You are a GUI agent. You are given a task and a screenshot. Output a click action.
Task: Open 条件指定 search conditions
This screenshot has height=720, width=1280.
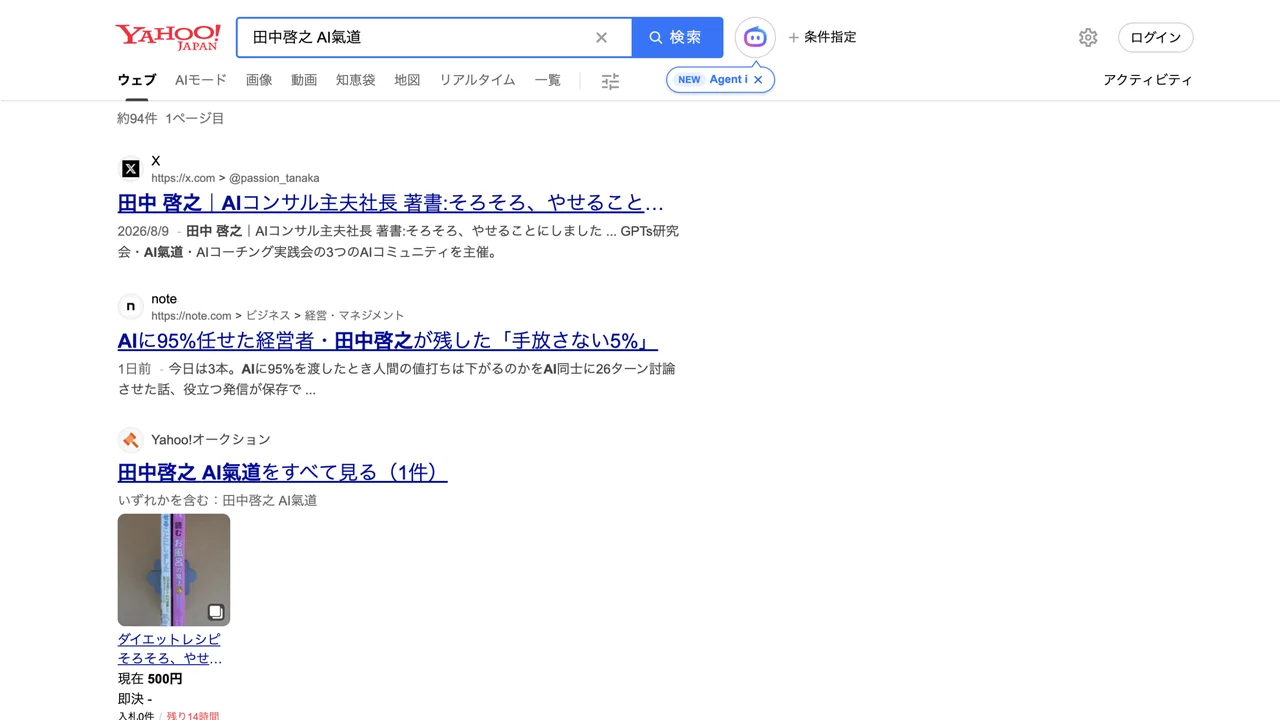point(822,37)
